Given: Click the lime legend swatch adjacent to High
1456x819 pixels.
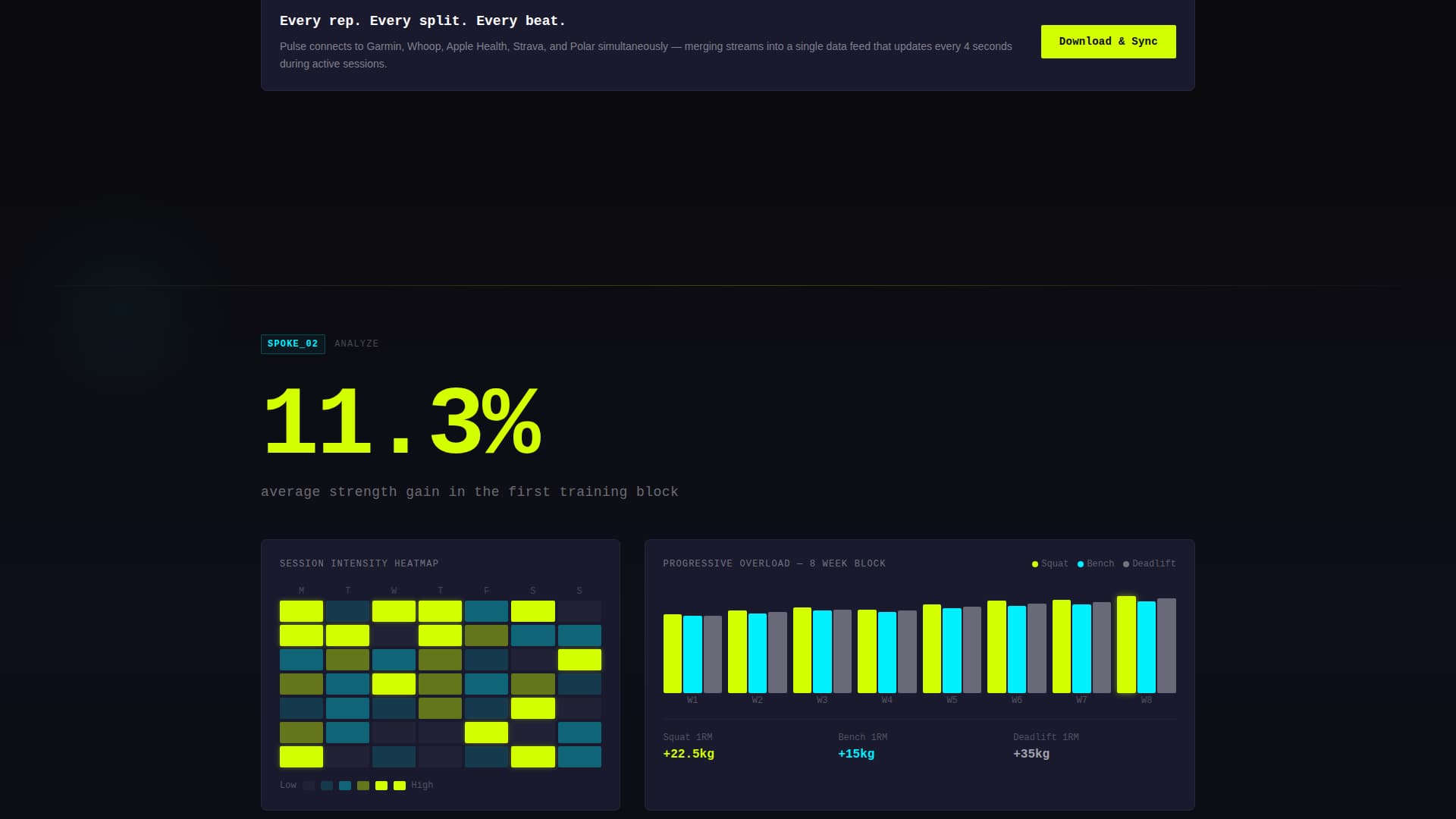Looking at the screenshot, I should click(x=400, y=786).
